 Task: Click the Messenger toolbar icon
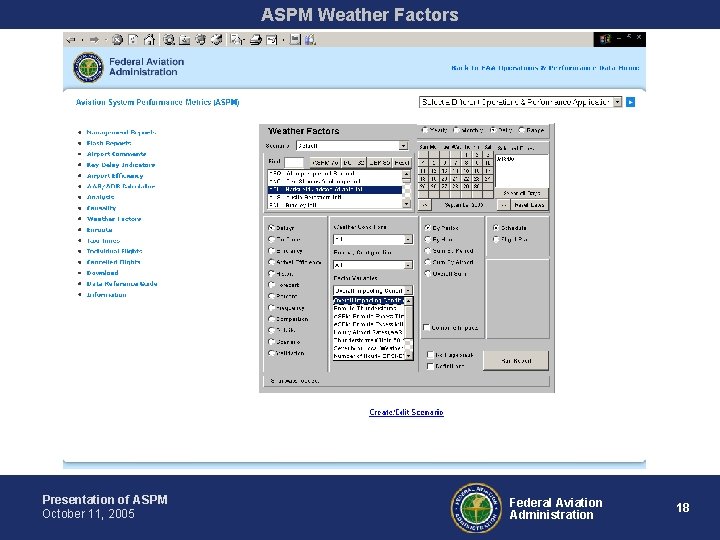click(310, 40)
